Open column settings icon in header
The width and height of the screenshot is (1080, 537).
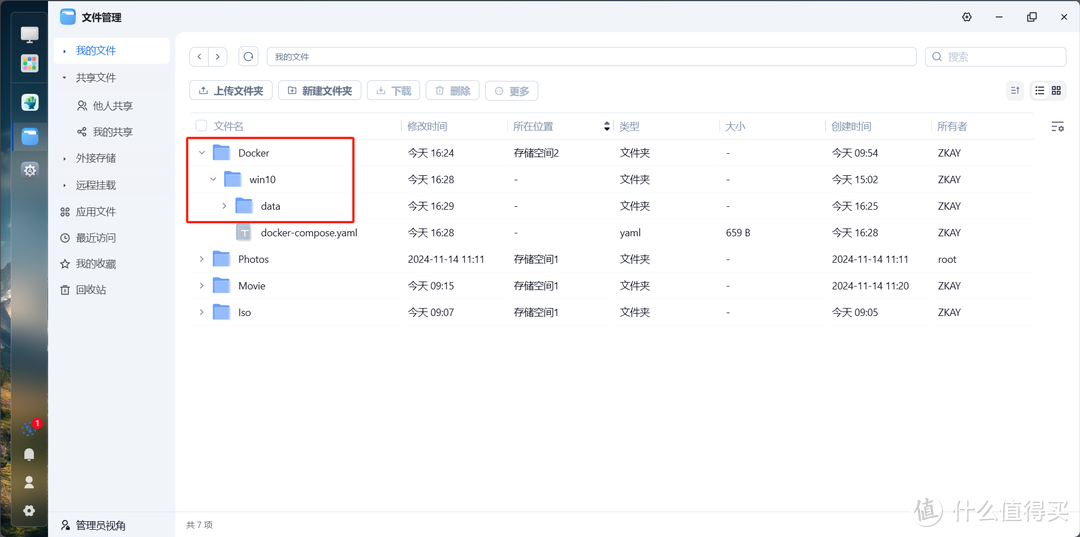pos(1057,127)
